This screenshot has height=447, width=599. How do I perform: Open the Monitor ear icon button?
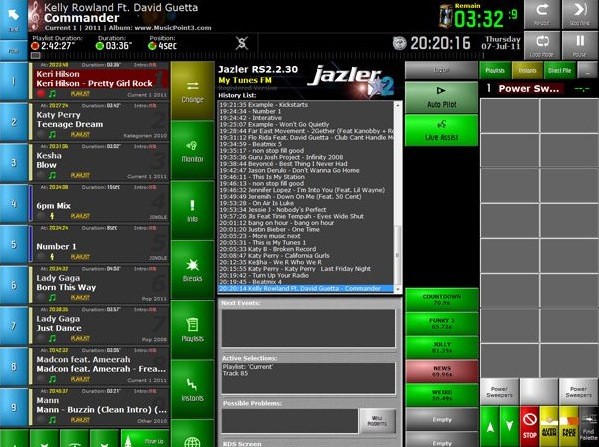[x=193, y=150]
